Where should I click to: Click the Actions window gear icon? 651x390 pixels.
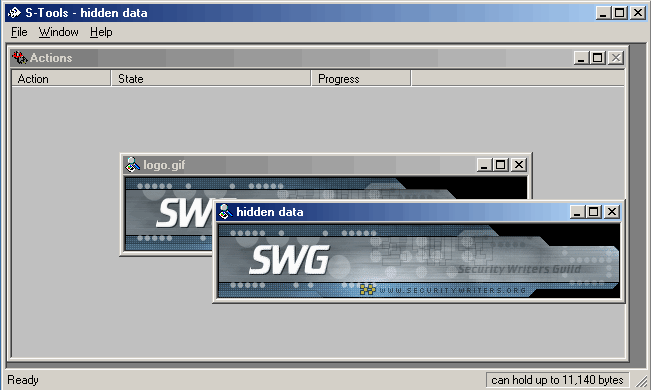click(19, 58)
